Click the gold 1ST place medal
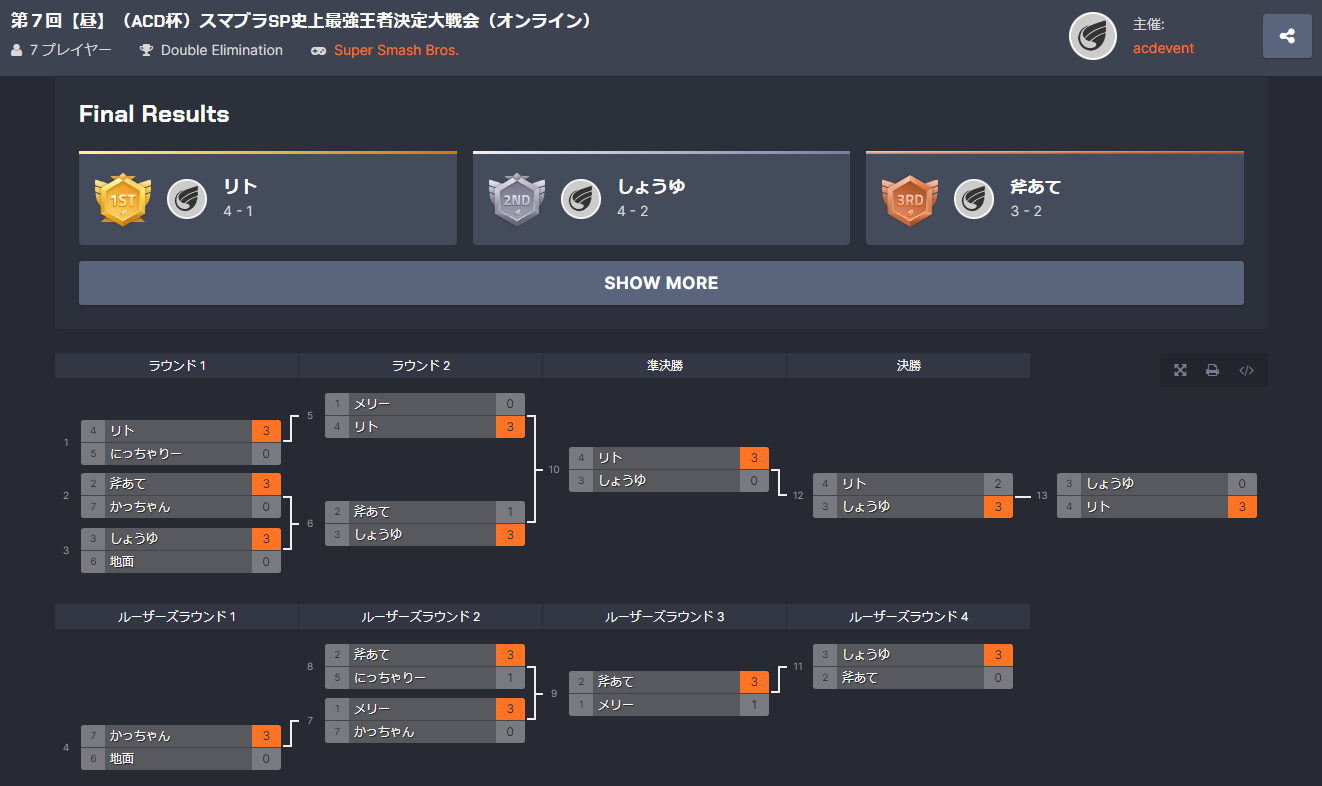Viewport: 1322px width, 786px height. click(122, 199)
